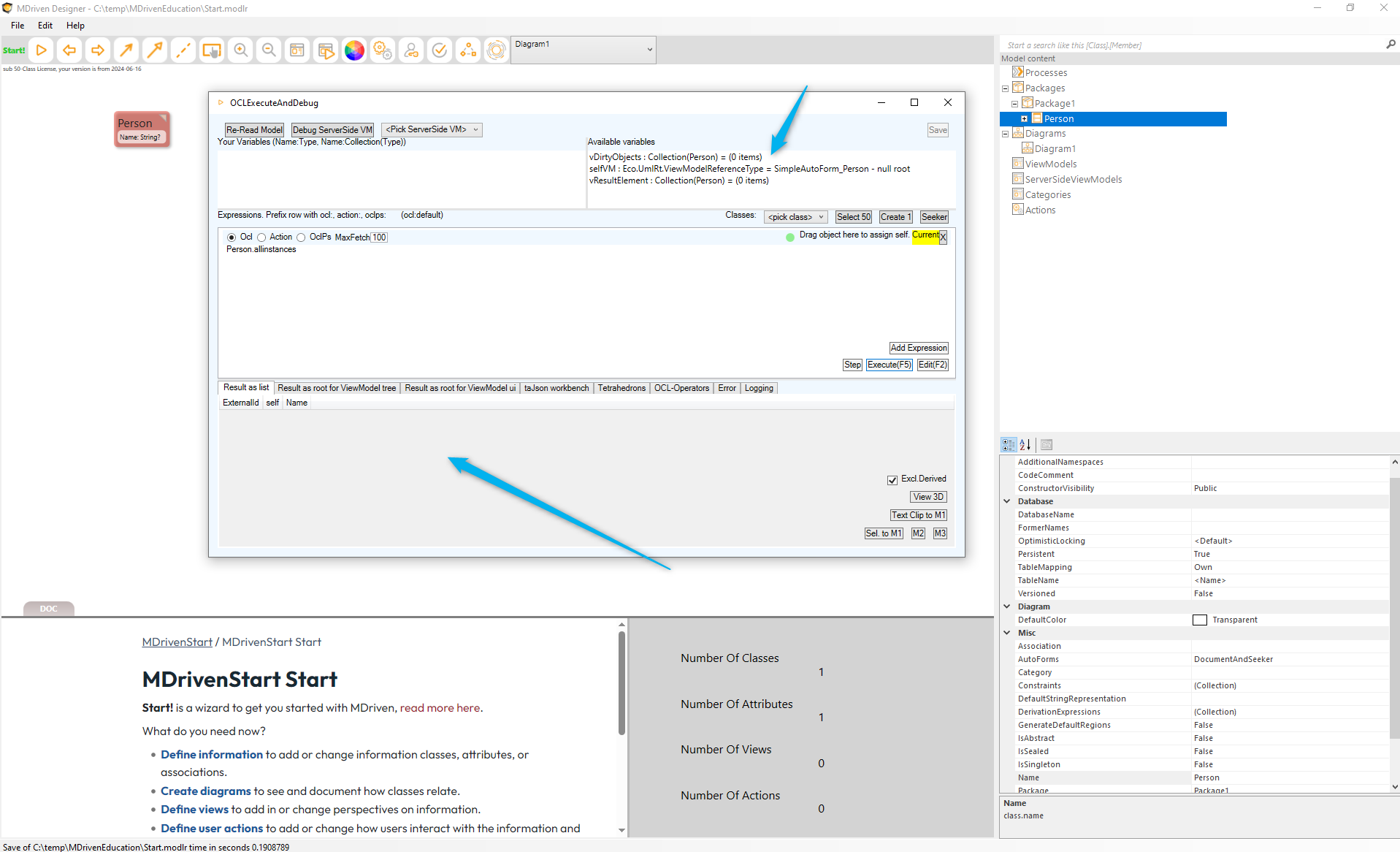This screenshot has height=852, width=1400.
Task: Select the OclPs radio button
Action: tap(301, 237)
